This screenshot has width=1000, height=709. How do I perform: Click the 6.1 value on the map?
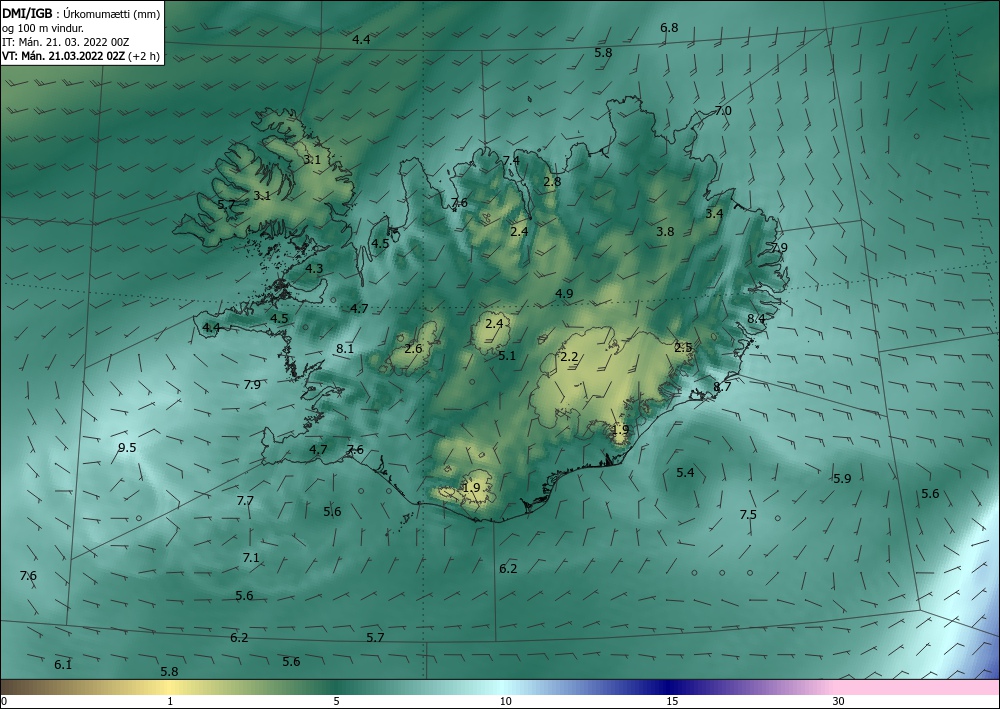pyautogui.click(x=62, y=665)
